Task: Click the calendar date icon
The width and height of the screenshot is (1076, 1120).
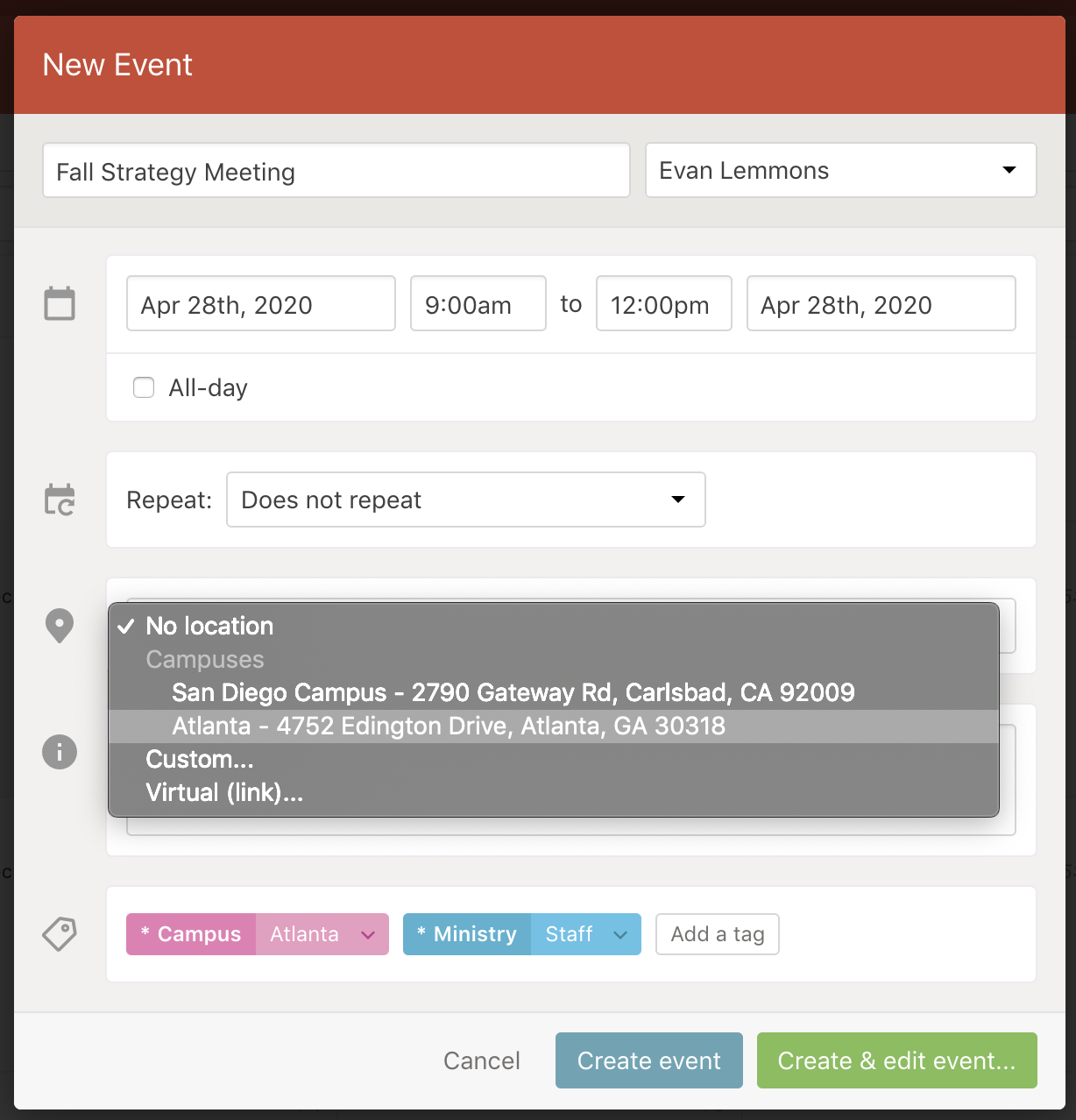Action: coord(60,304)
